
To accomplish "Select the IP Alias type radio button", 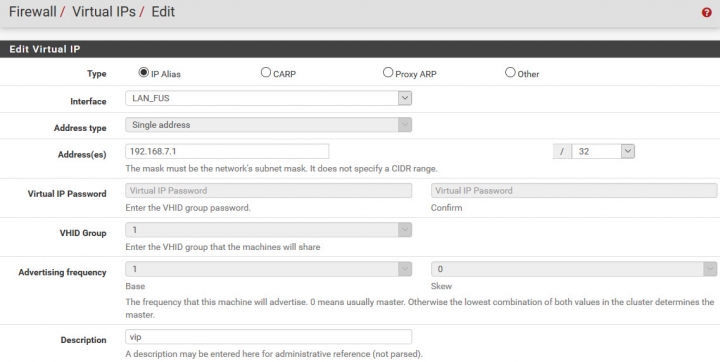I will pyautogui.click(x=144, y=72).
